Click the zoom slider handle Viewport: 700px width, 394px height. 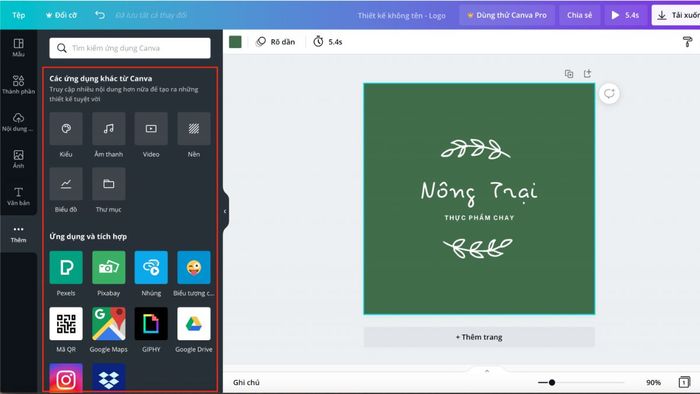coord(552,382)
